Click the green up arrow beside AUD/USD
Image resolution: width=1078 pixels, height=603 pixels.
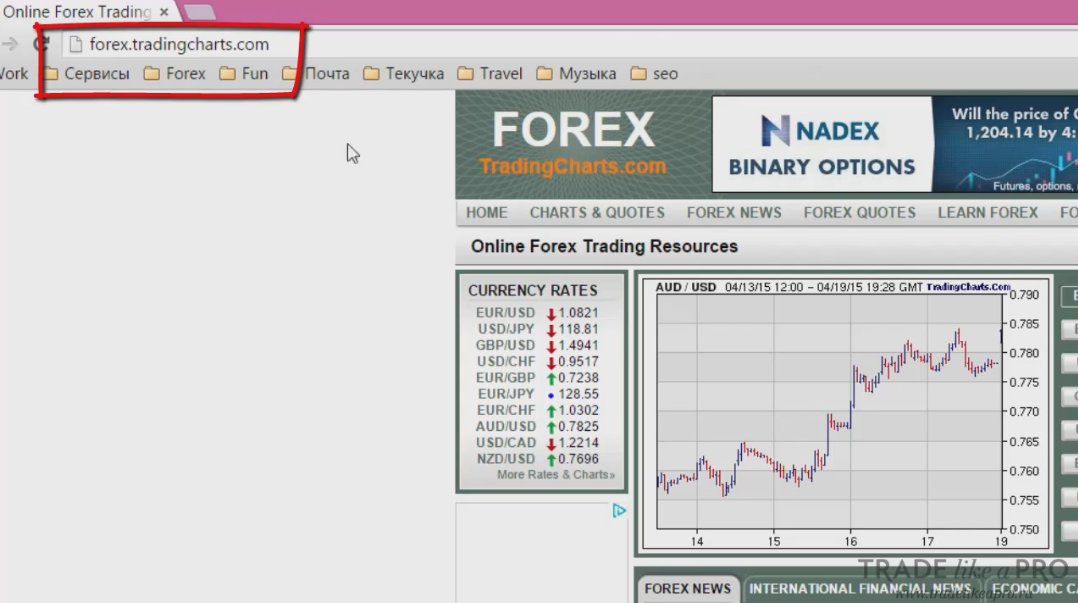[x=551, y=428]
